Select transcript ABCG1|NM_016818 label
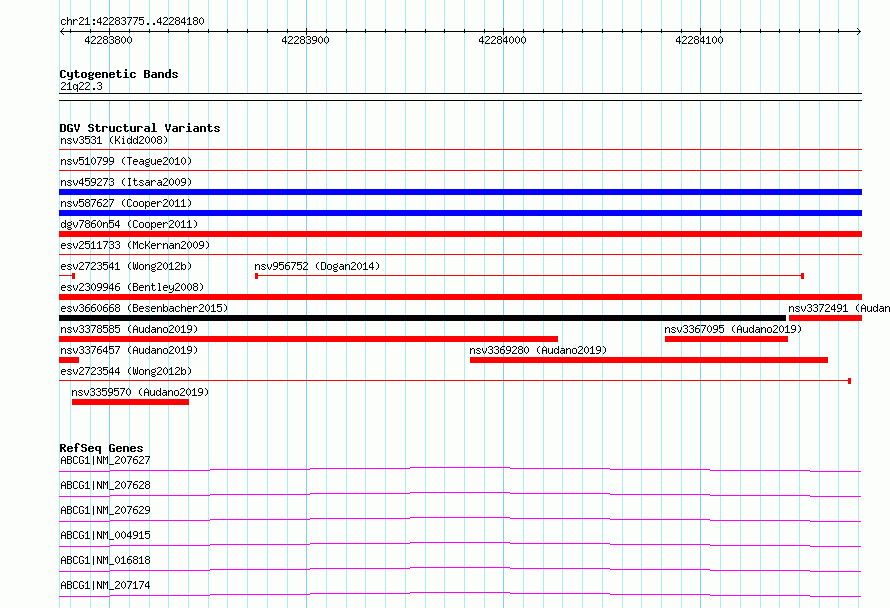The height and width of the screenshot is (608, 890). [105, 560]
